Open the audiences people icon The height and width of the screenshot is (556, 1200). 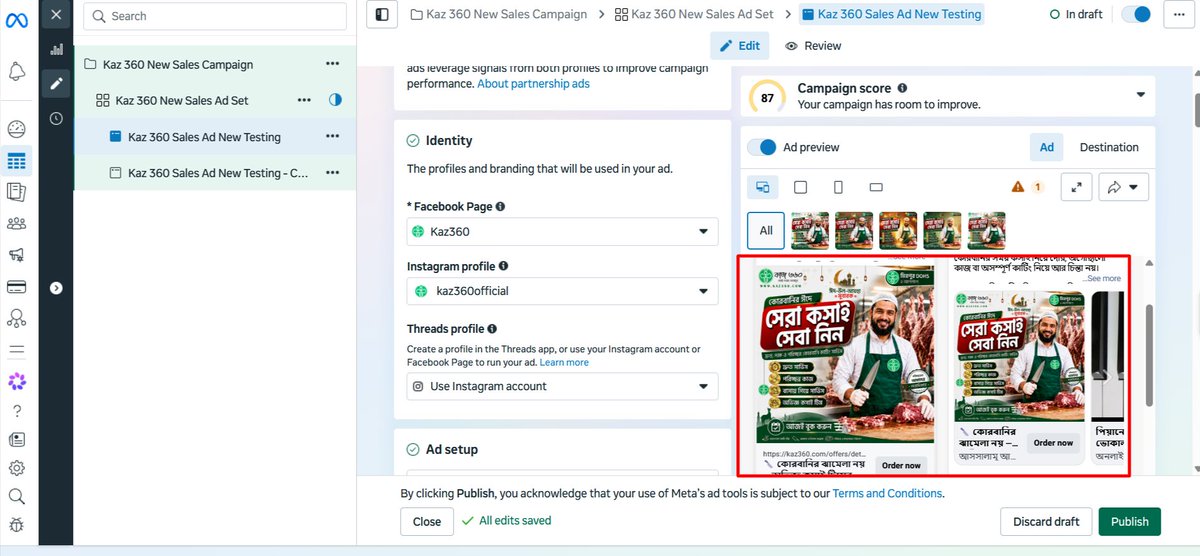[x=17, y=224]
